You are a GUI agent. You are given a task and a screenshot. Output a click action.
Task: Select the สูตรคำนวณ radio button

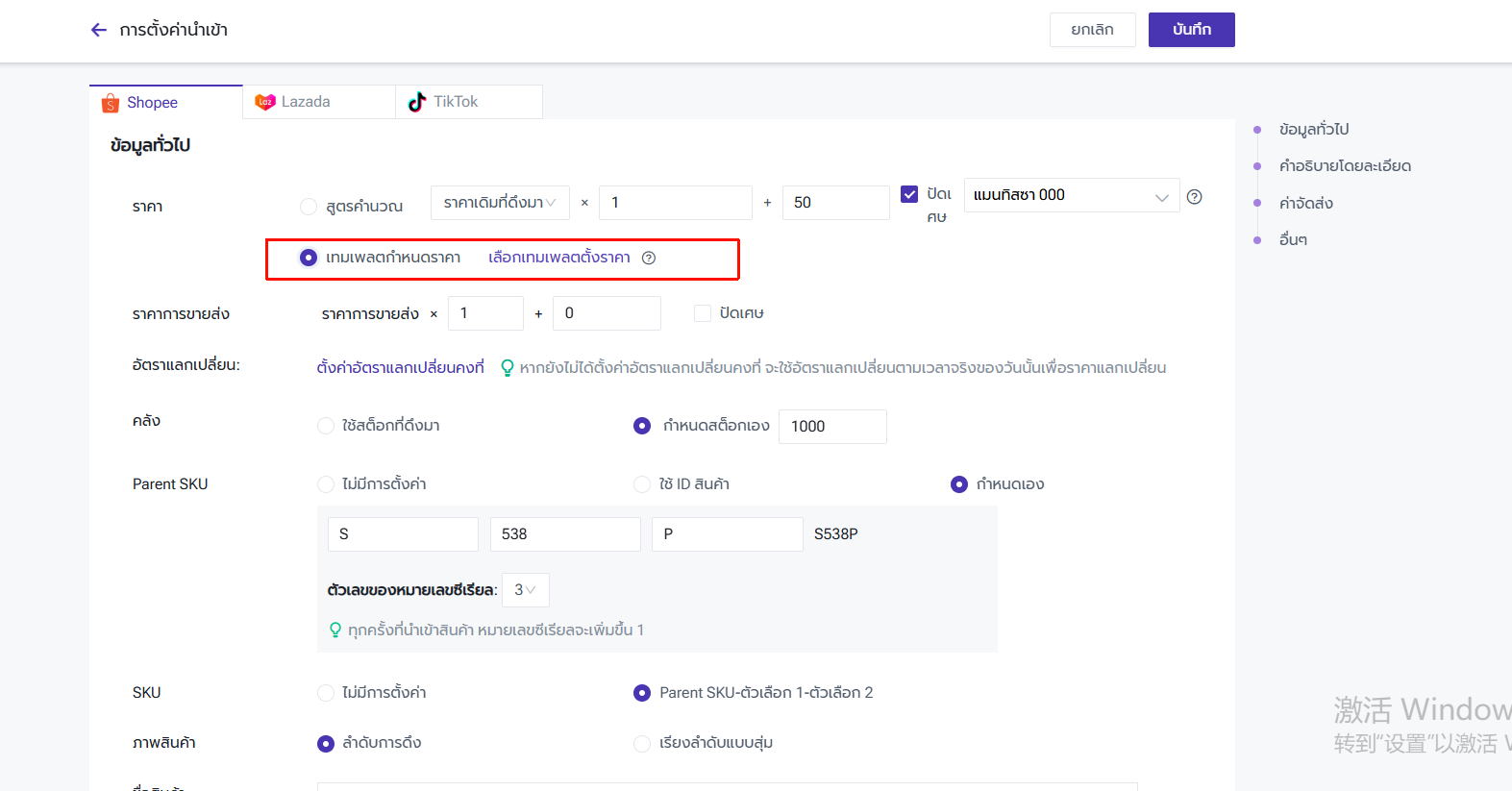coord(309,207)
